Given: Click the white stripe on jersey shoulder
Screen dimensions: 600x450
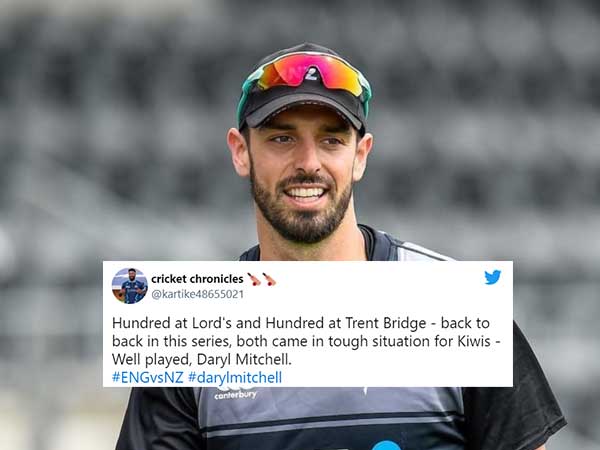Looking at the screenshot, I should 421,252.
